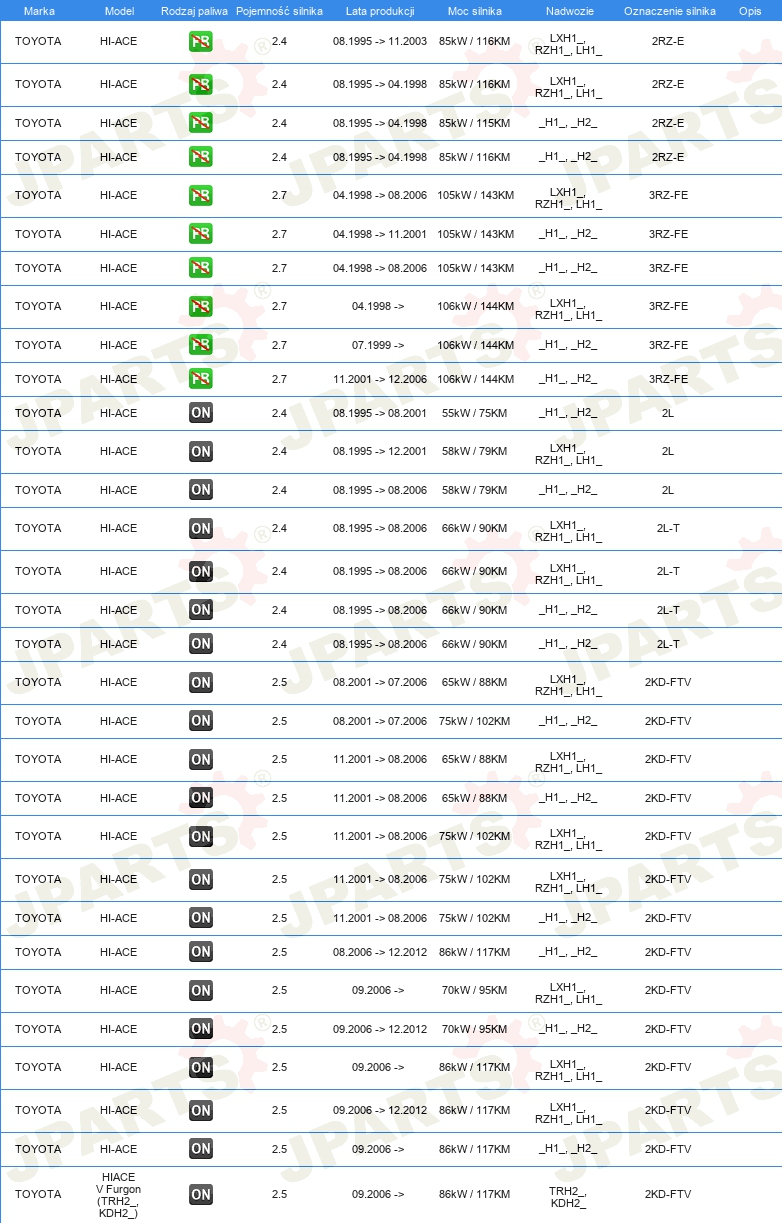
Task: Select the 3RZ-FE engine code in the 07.1999 -> row
Action: coord(668,345)
